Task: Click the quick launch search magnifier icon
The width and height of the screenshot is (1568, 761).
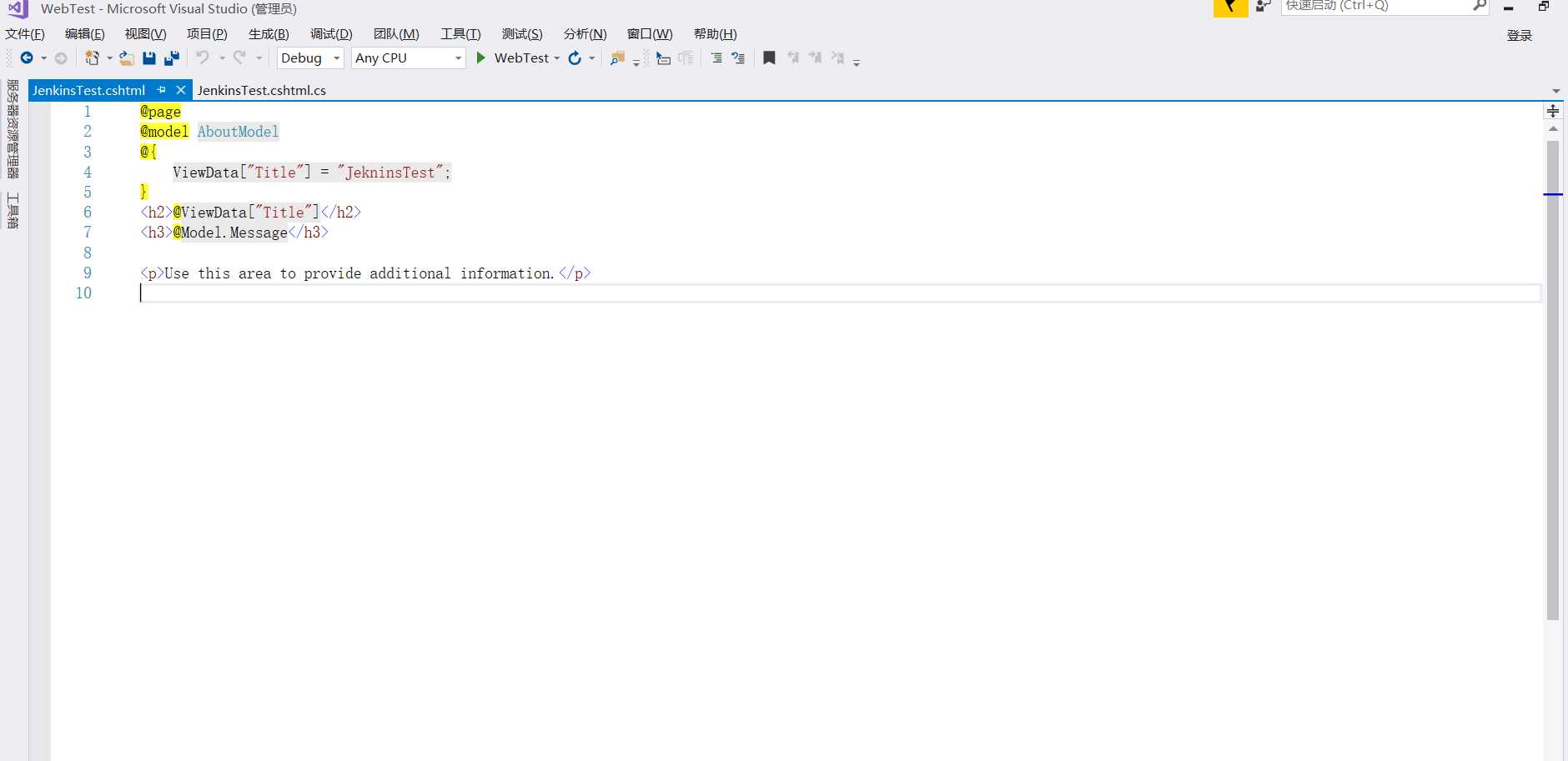Action: [x=1480, y=6]
